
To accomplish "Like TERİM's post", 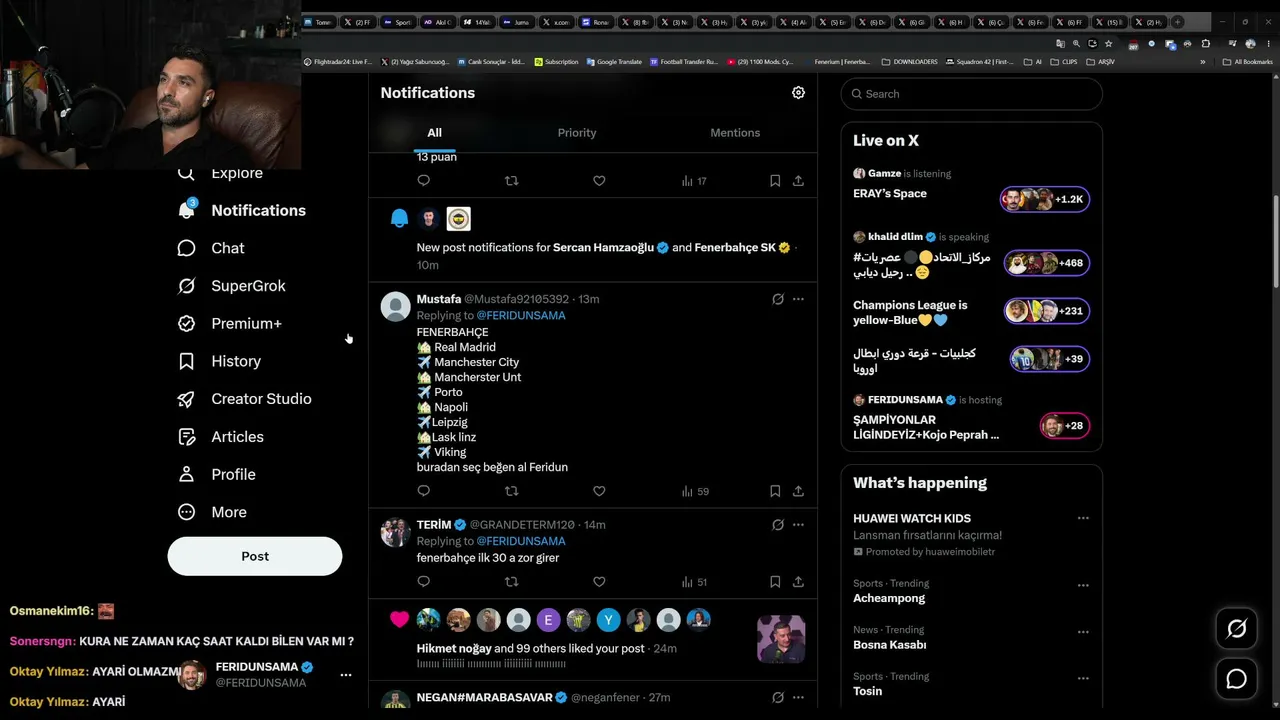I will pyautogui.click(x=599, y=582).
